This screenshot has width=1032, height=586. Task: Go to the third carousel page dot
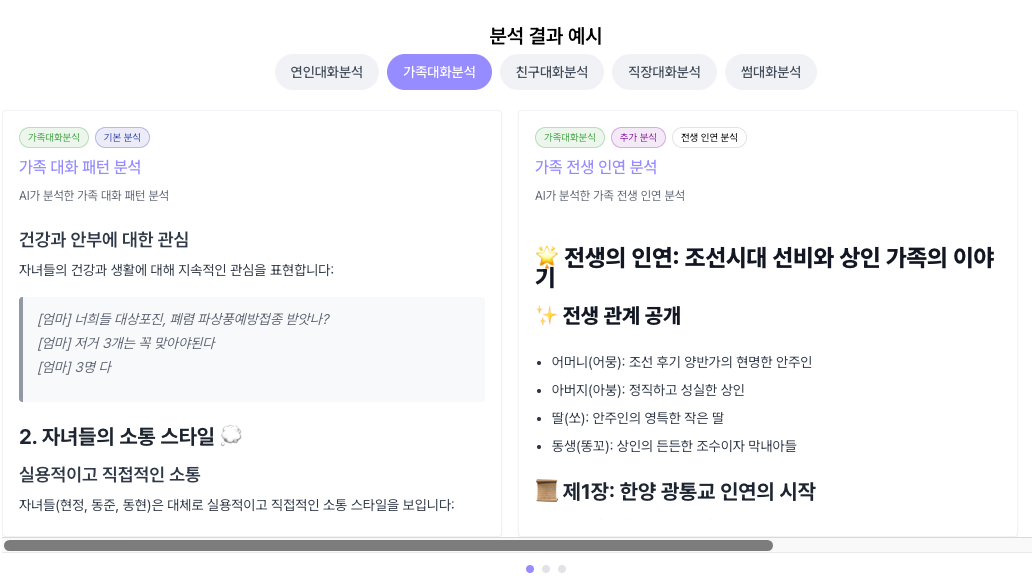tap(561, 569)
